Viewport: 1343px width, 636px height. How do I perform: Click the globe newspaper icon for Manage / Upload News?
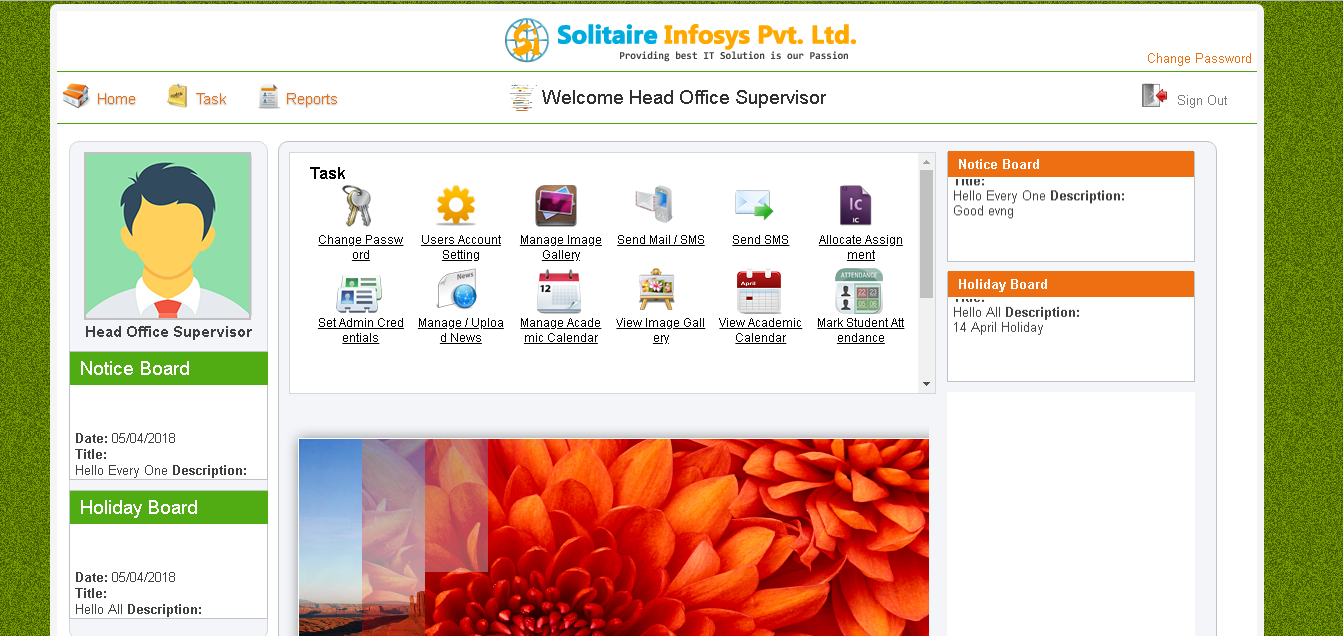tap(457, 291)
